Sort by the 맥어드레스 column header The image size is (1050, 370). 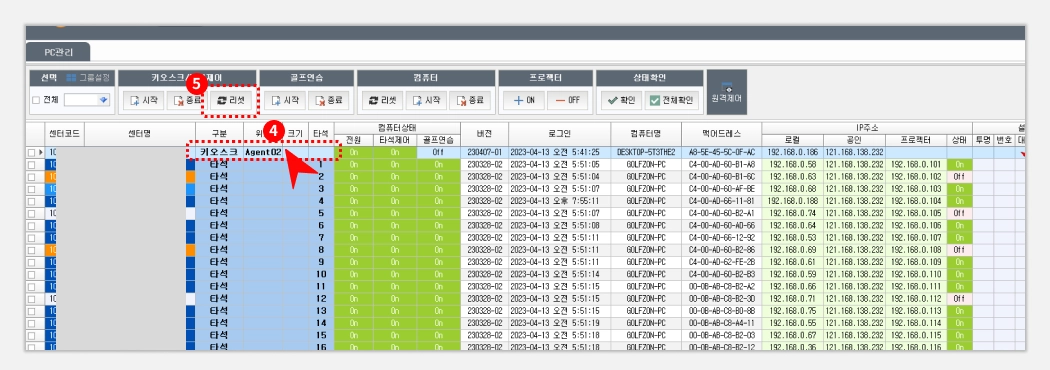tap(721, 134)
